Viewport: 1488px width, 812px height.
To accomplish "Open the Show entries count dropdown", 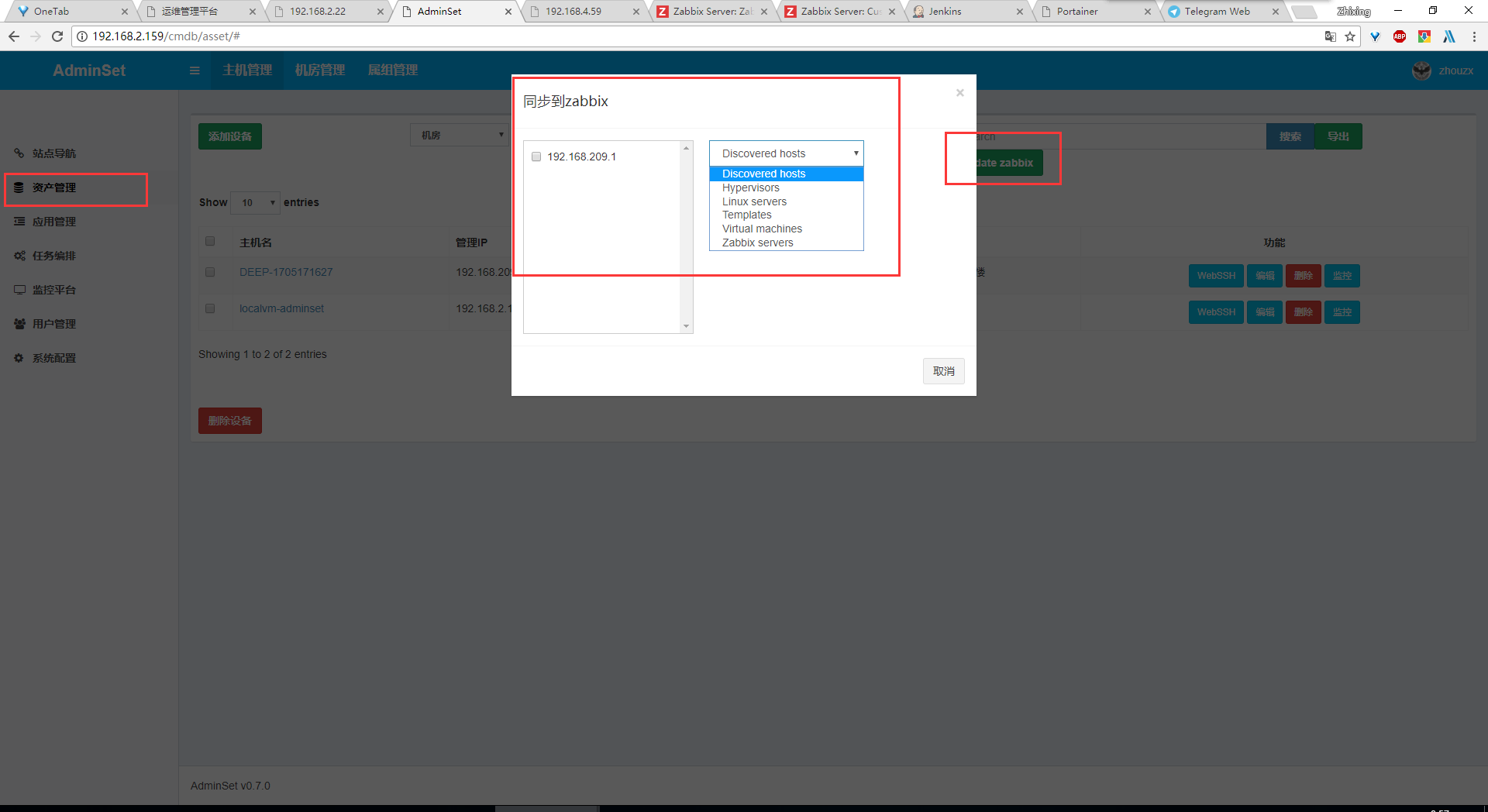I will coord(256,202).
